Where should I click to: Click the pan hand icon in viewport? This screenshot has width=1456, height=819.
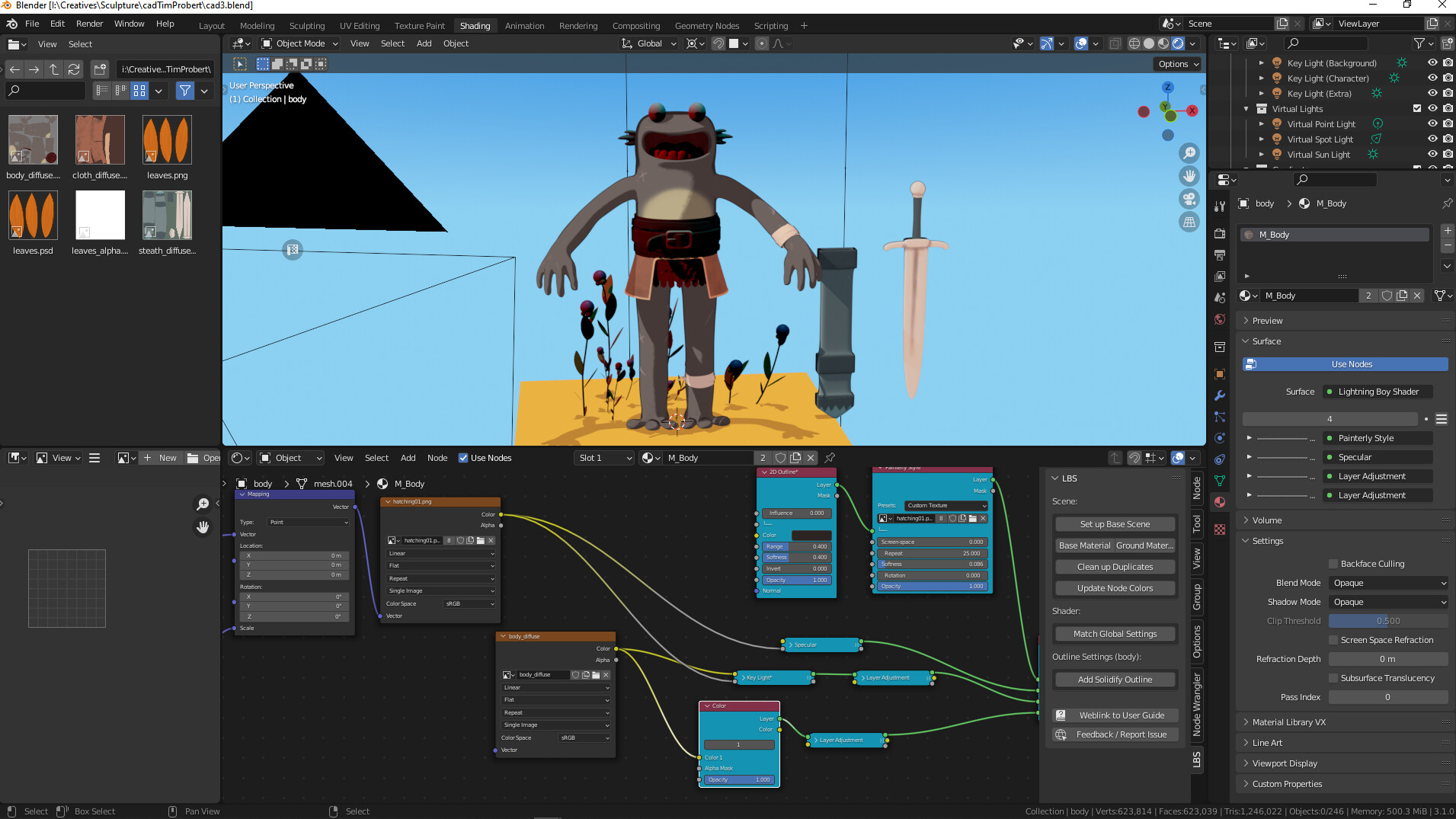tap(1189, 176)
